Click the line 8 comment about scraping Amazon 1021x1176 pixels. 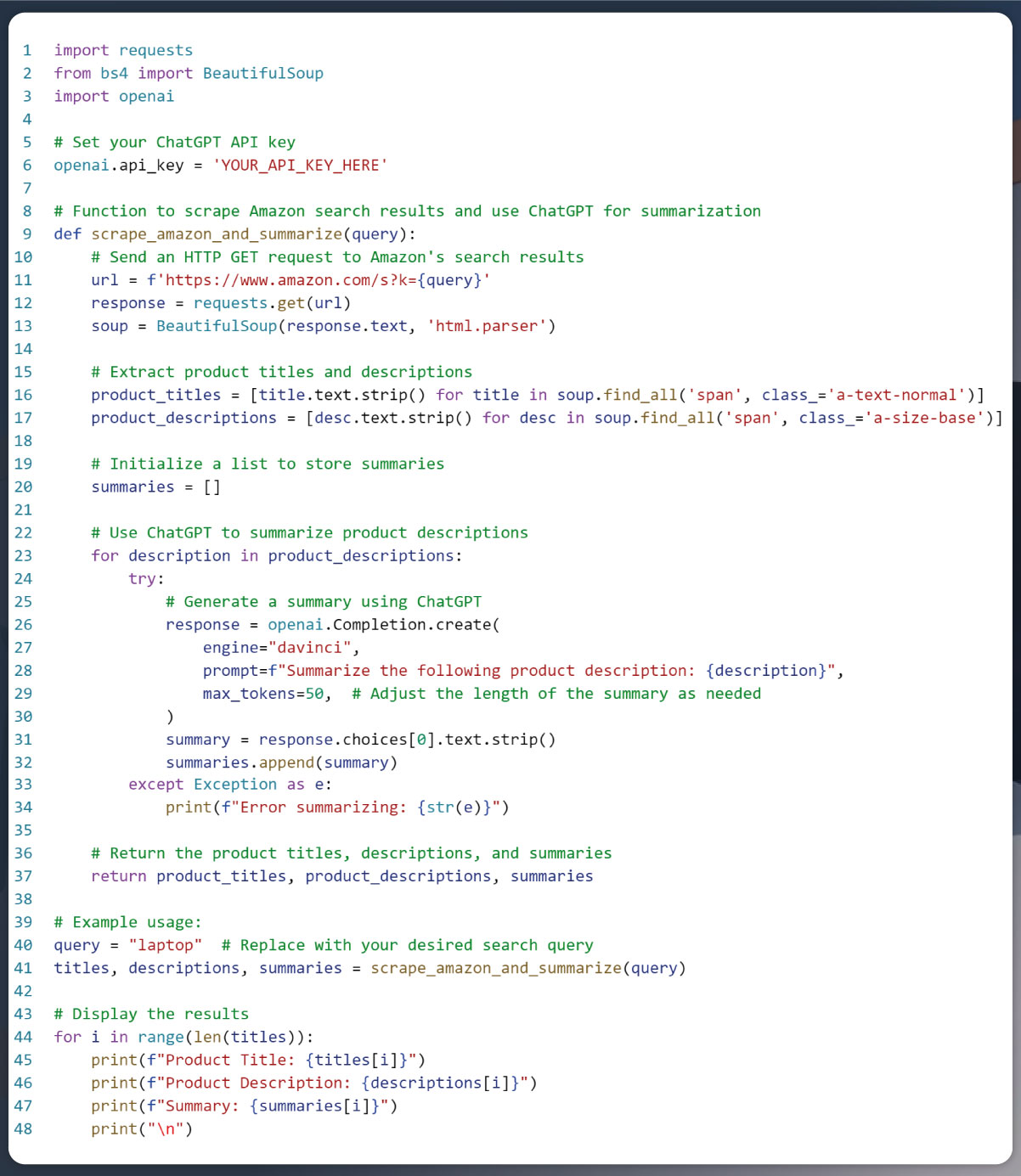(408, 211)
